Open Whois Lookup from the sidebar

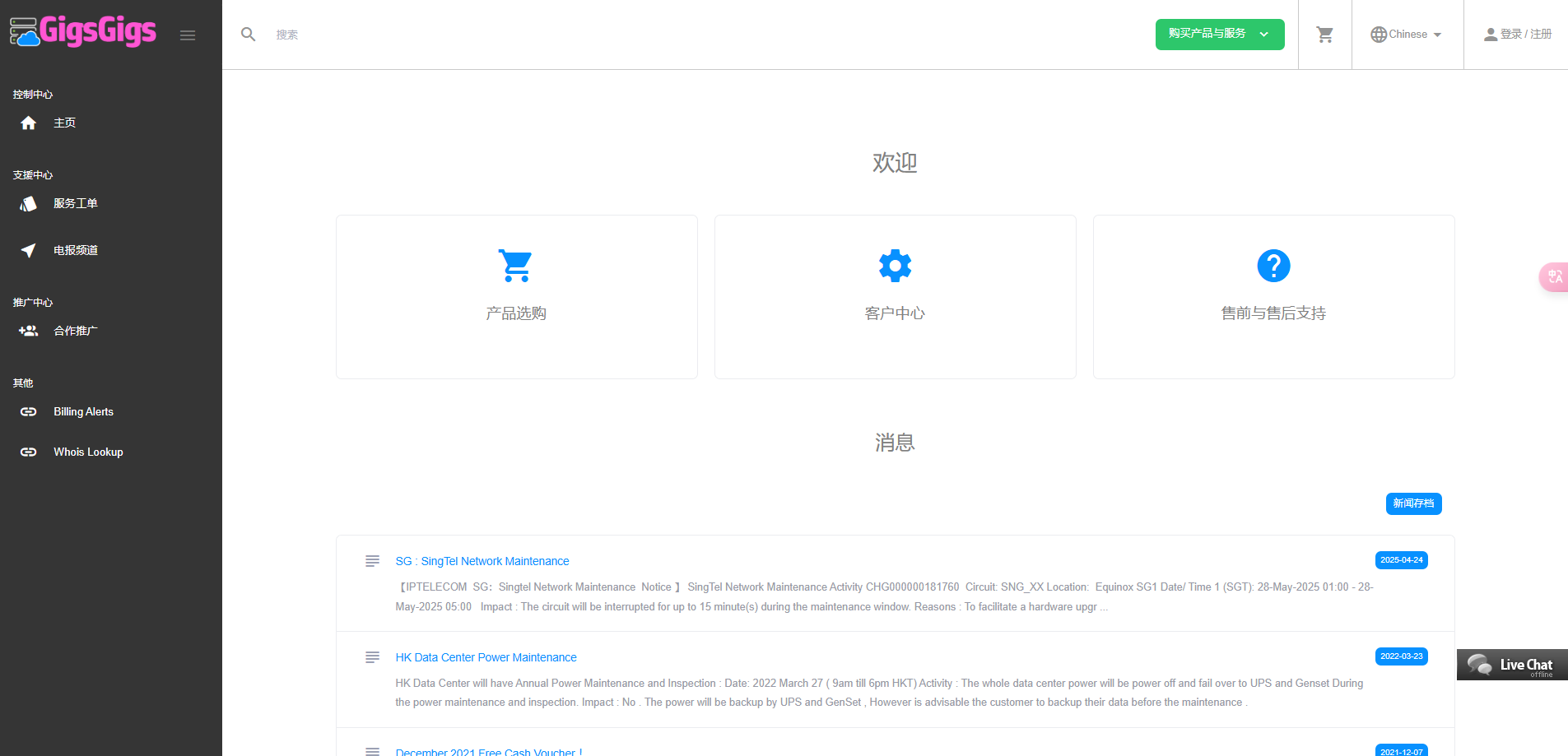click(88, 452)
